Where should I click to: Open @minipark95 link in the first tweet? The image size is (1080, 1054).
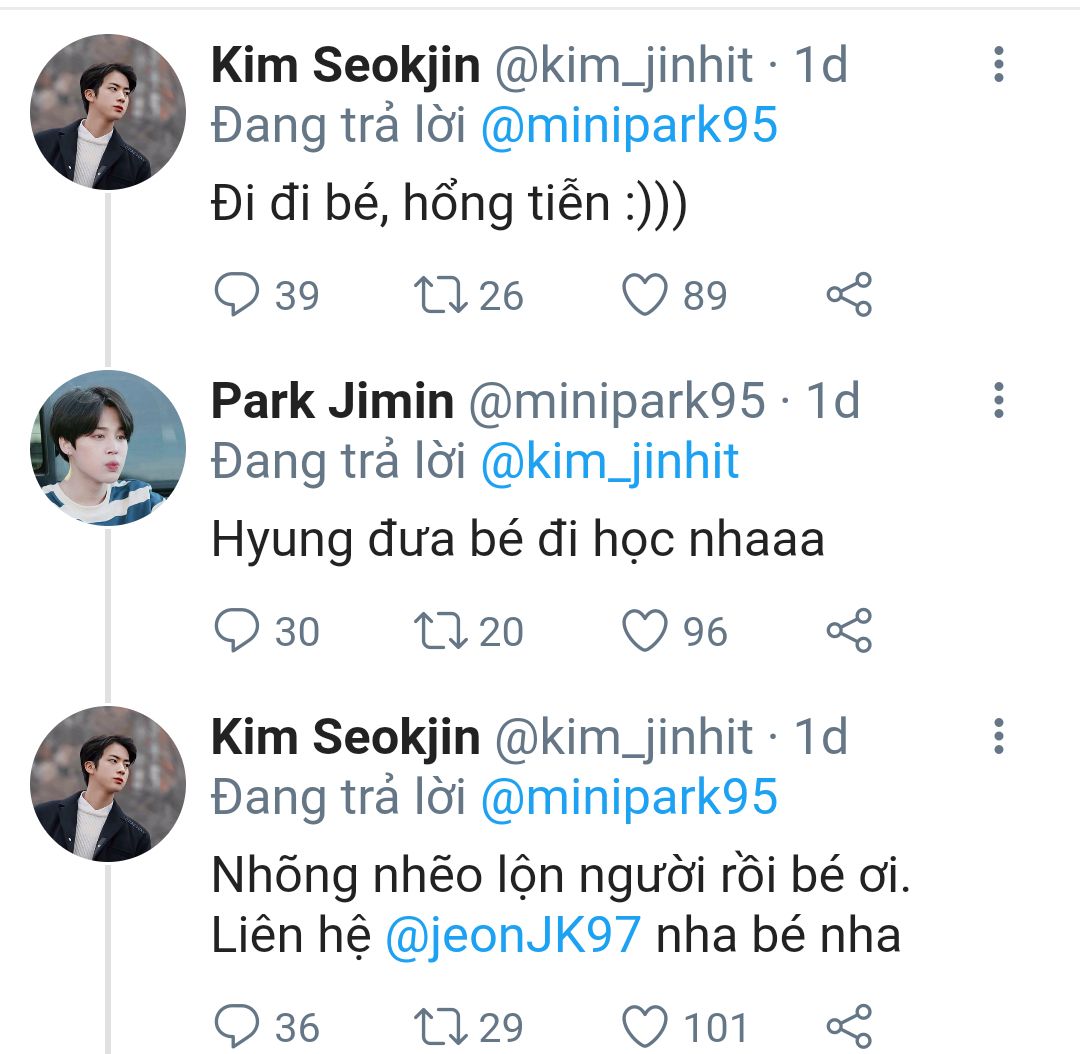629,126
